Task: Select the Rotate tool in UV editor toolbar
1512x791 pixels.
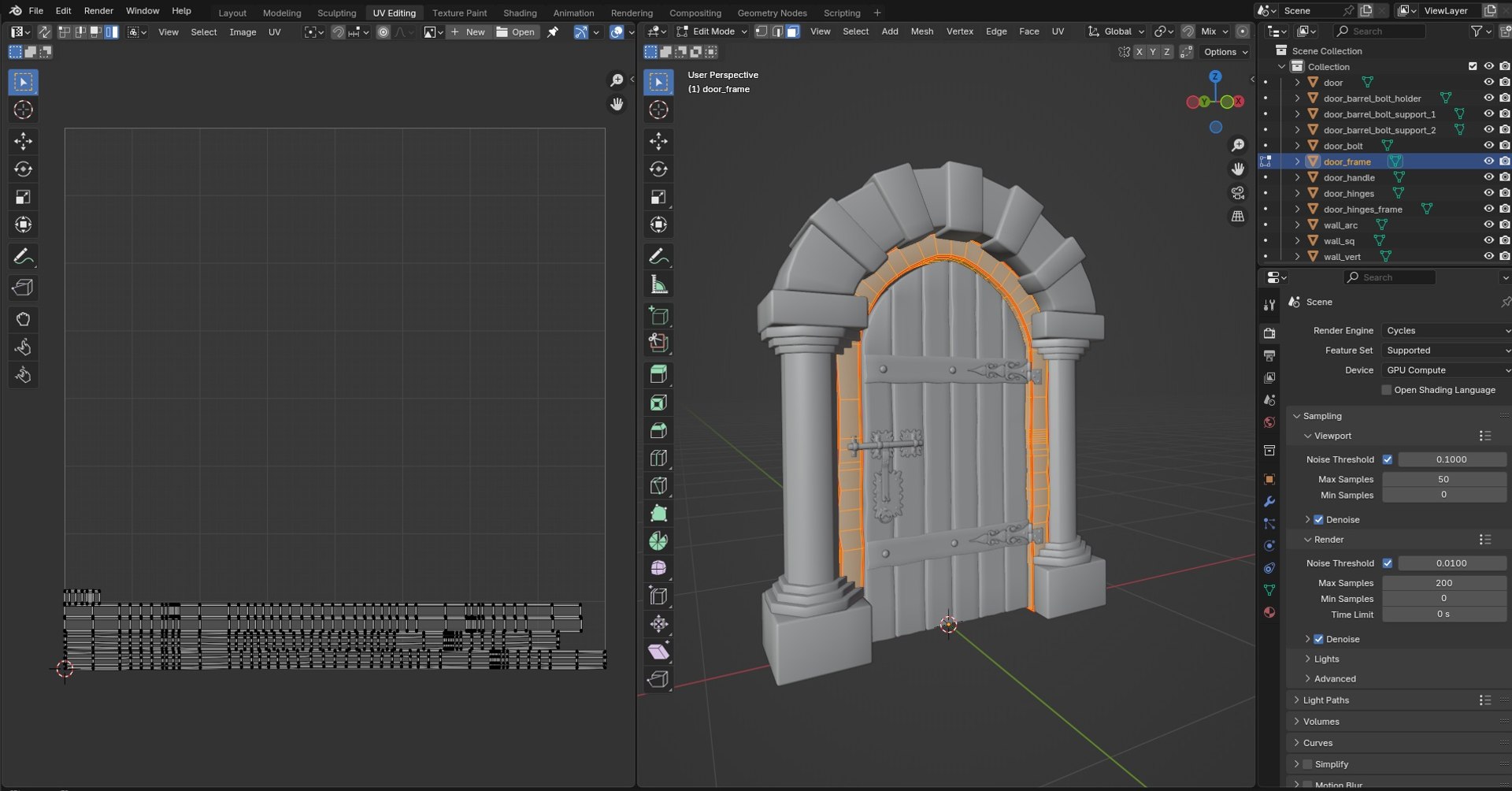Action: [23, 169]
